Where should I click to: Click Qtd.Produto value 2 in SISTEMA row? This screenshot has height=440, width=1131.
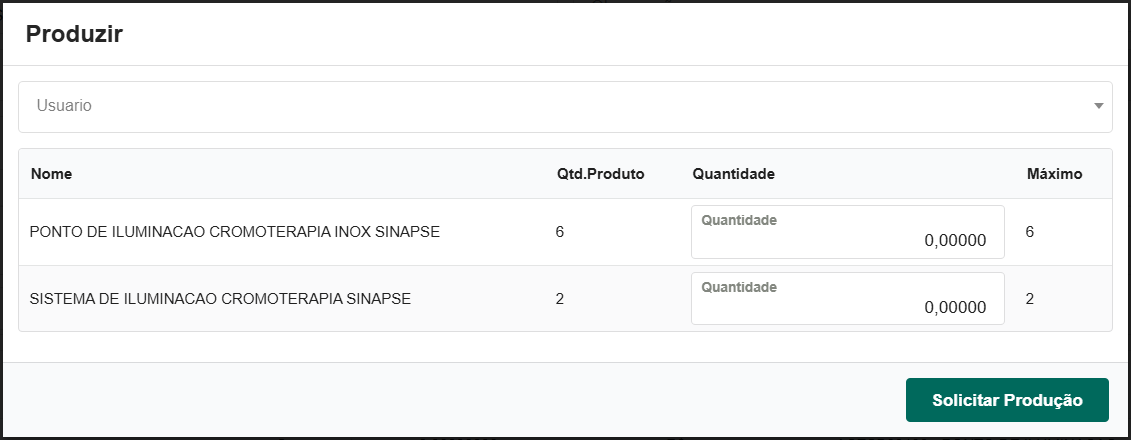coord(560,298)
